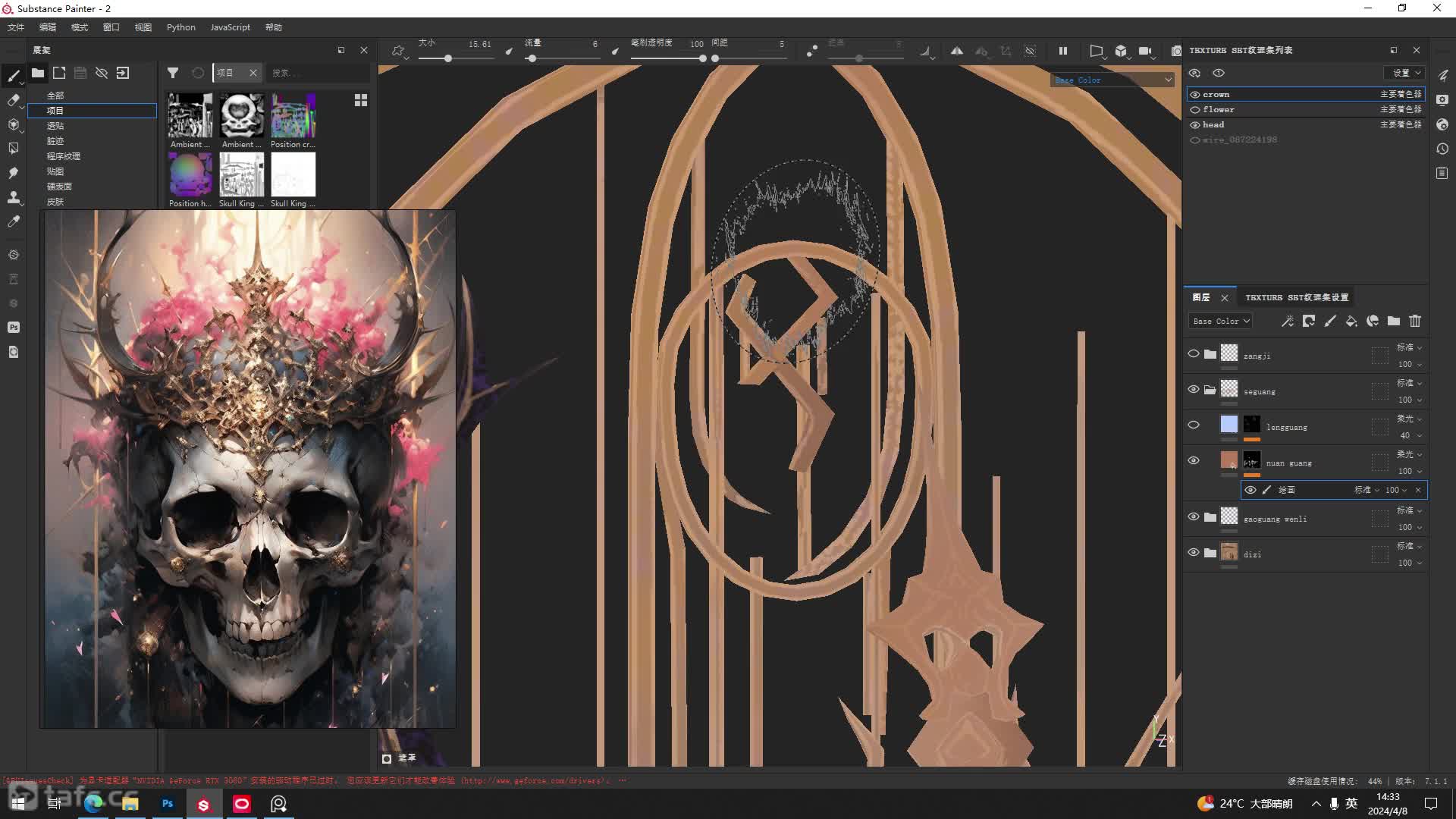Delete the selected layer with trash
The height and width of the screenshot is (819, 1456).
pos(1415,321)
